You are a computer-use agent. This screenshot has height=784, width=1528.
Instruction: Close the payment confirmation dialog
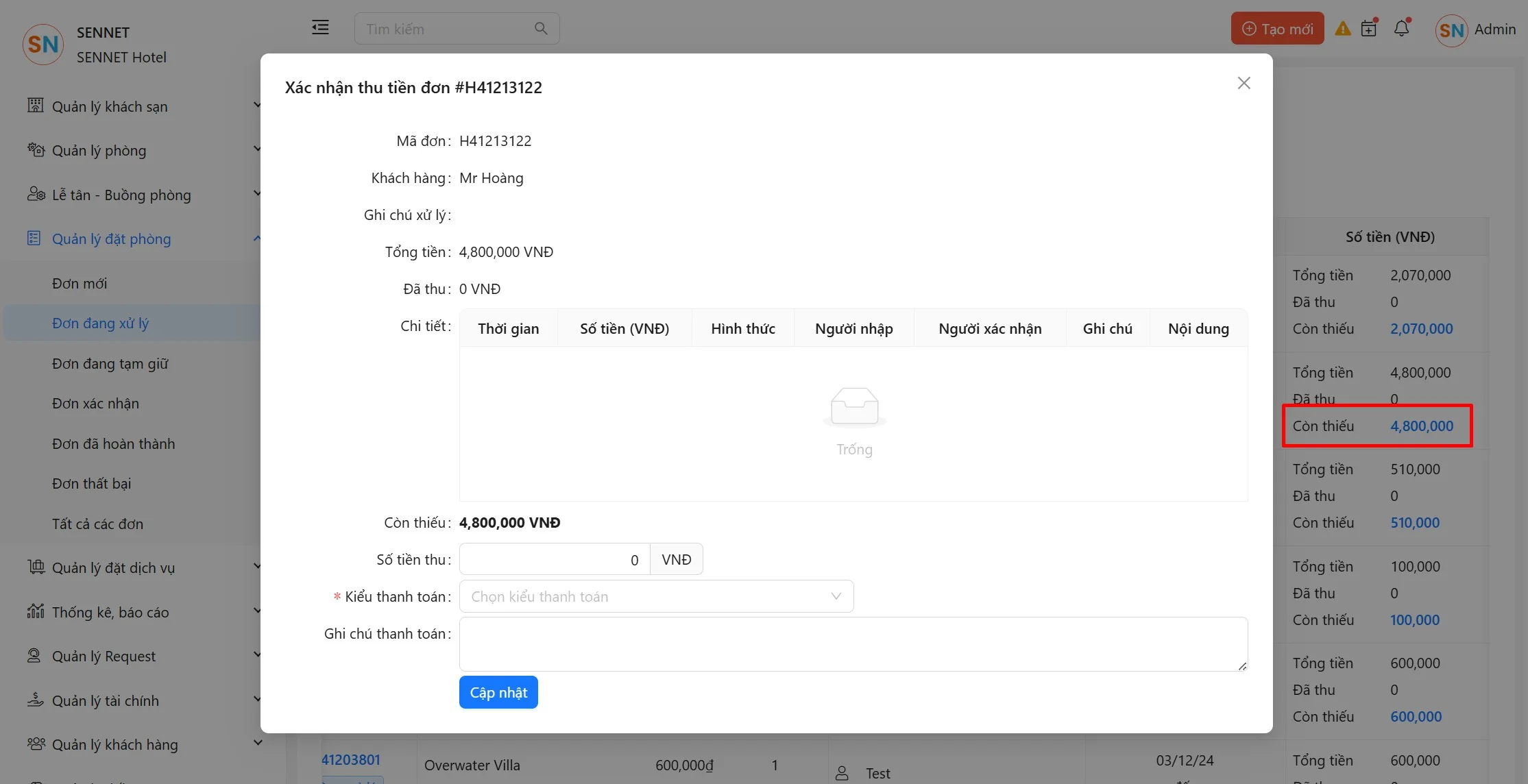click(x=1244, y=83)
